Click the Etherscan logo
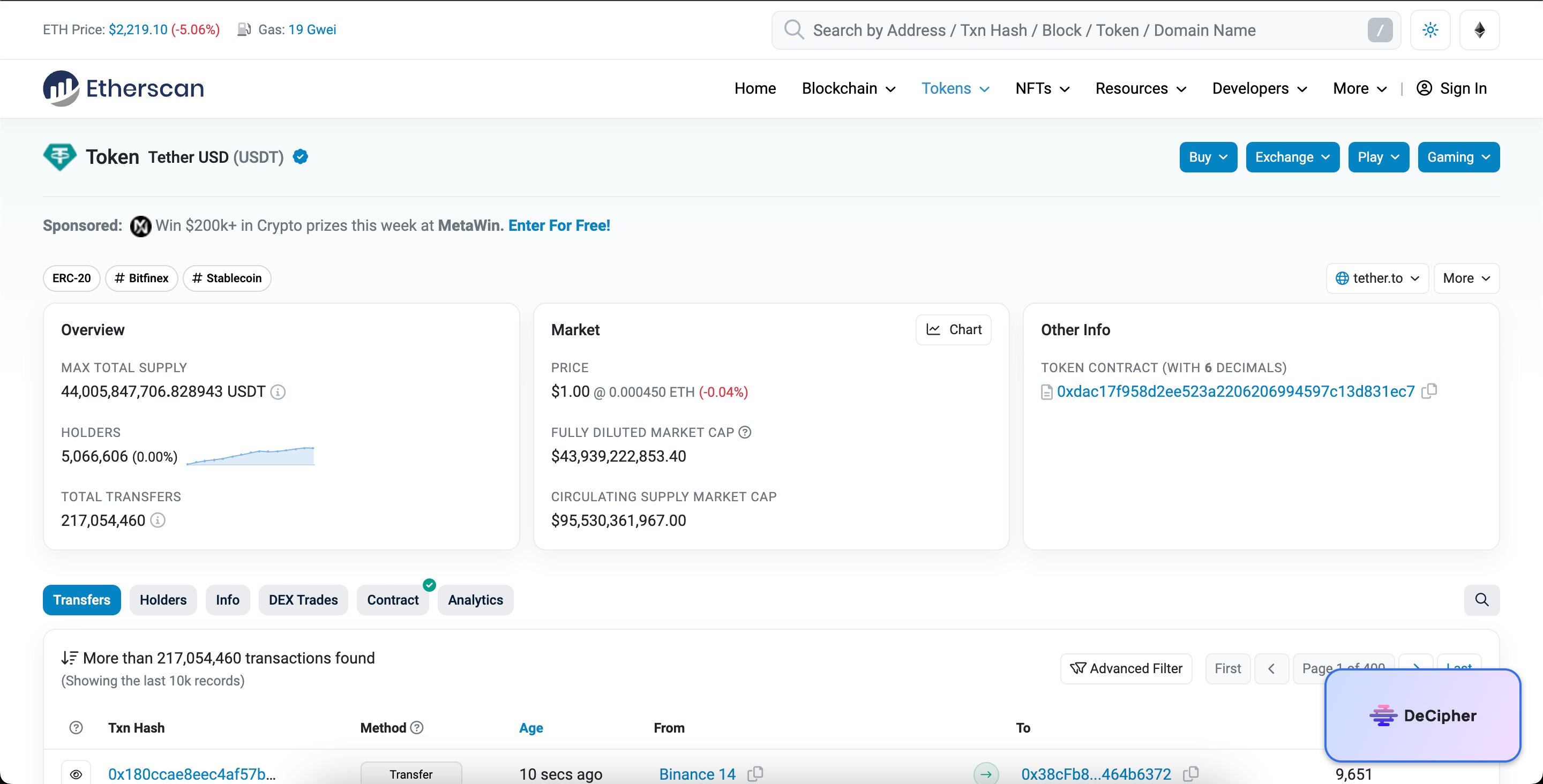The height and width of the screenshot is (784, 1543). pyautogui.click(x=123, y=88)
